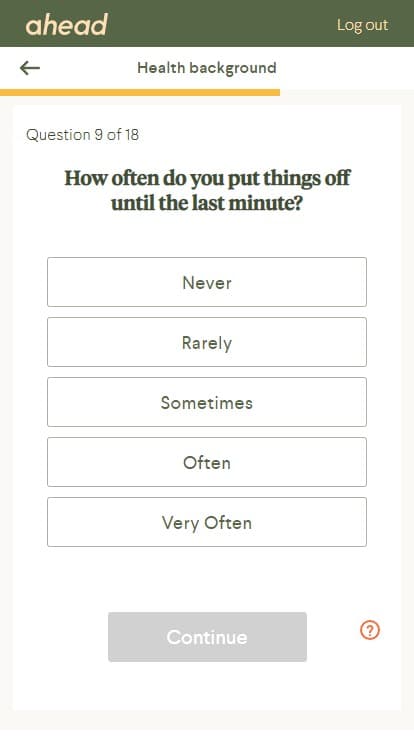
Task: Click the Continue button
Action: [207, 637]
